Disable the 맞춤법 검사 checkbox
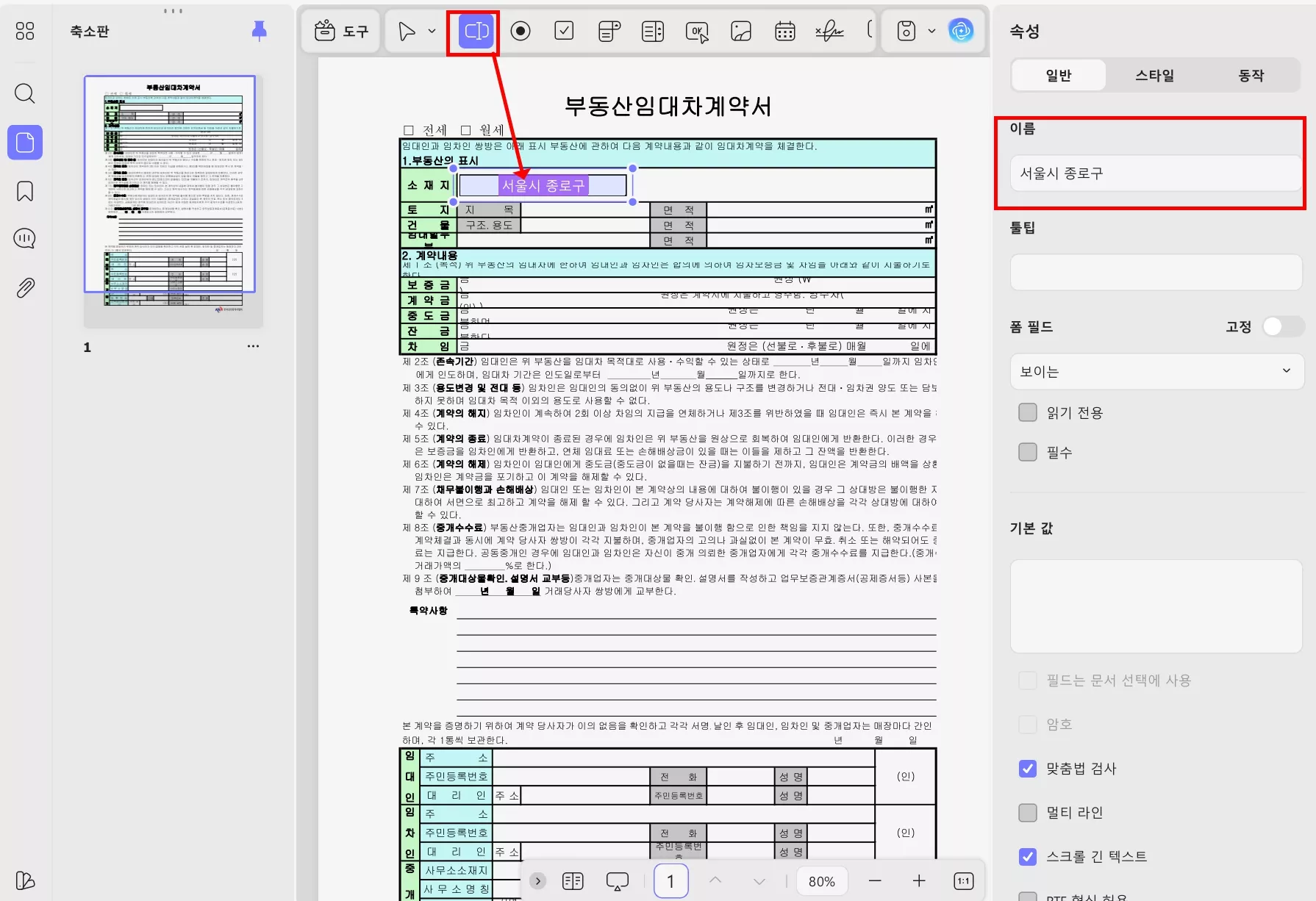 tap(1027, 769)
